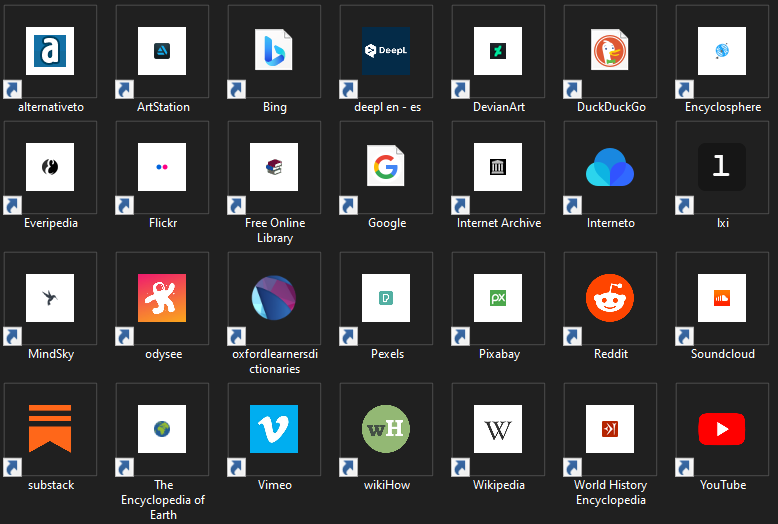Click the "Reddit" name label

point(611,354)
